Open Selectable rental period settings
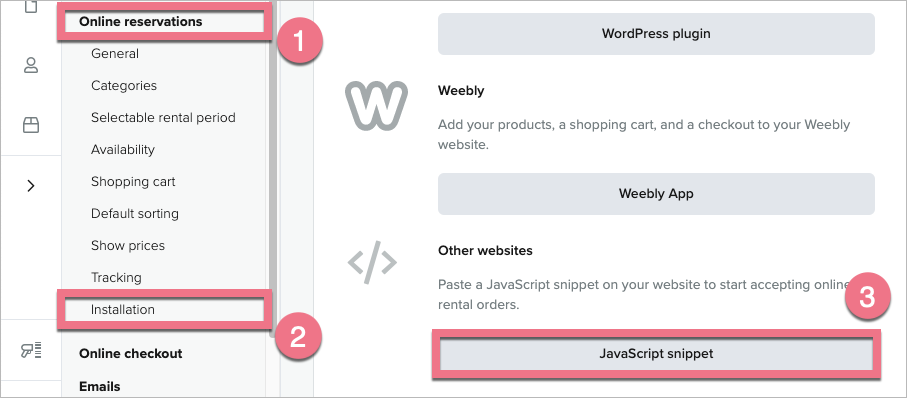The width and height of the screenshot is (907, 398). click(163, 117)
